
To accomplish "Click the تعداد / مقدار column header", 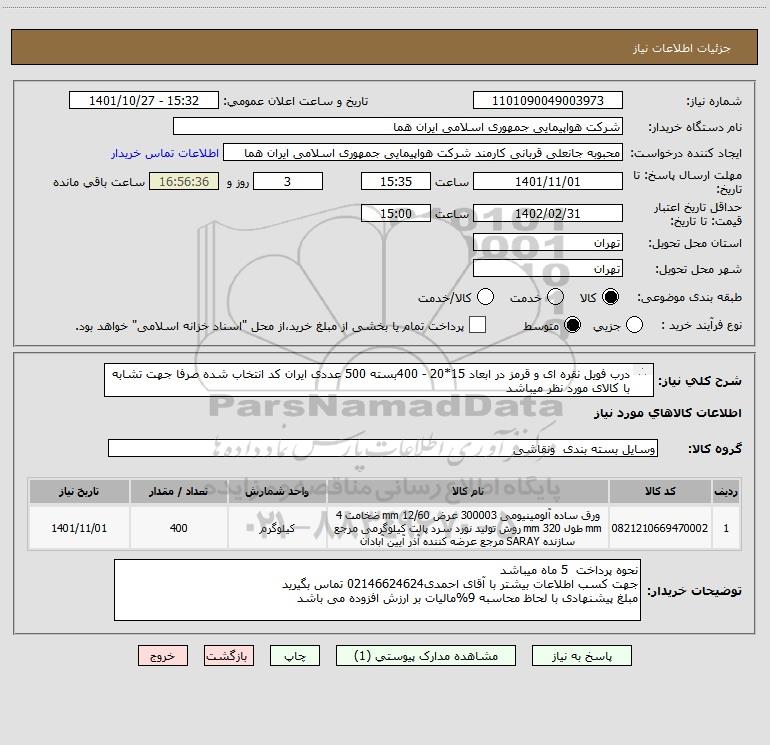I will [179, 491].
